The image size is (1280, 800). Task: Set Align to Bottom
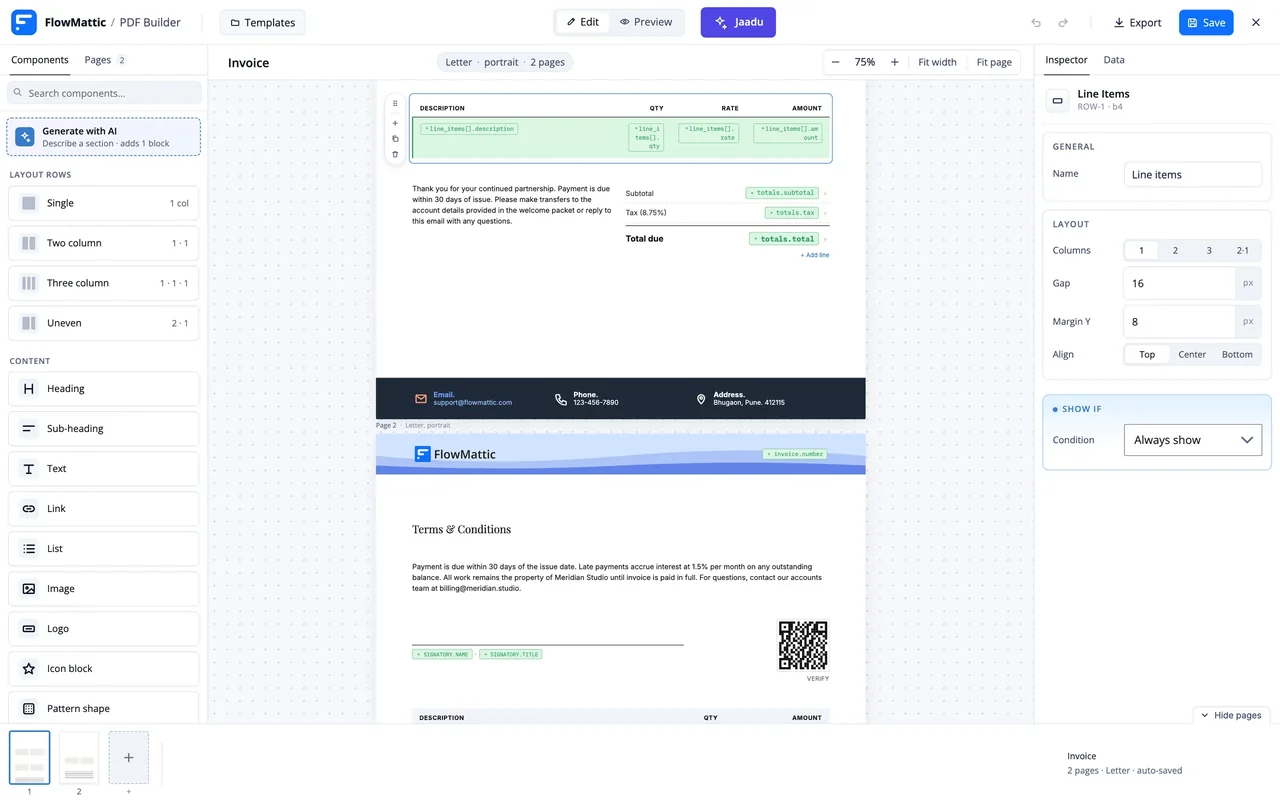pyautogui.click(x=1237, y=355)
